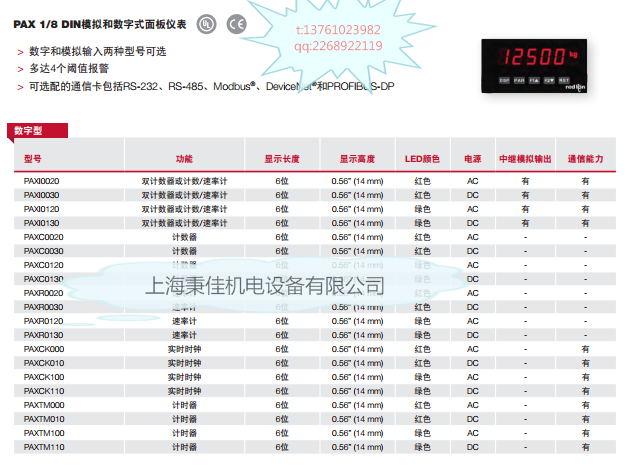
Task: Click the 型号 column header
Action: pyautogui.click(x=32, y=159)
